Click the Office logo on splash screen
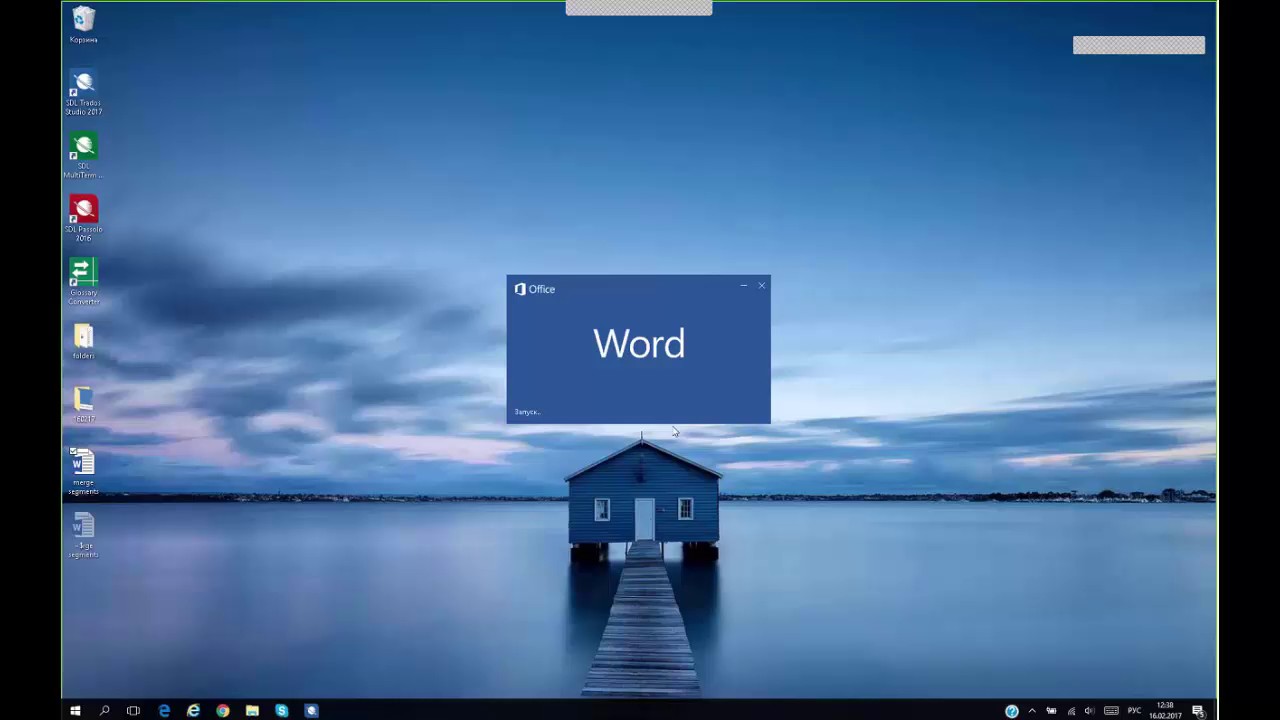Screen dimensions: 1280x720 [534, 289]
